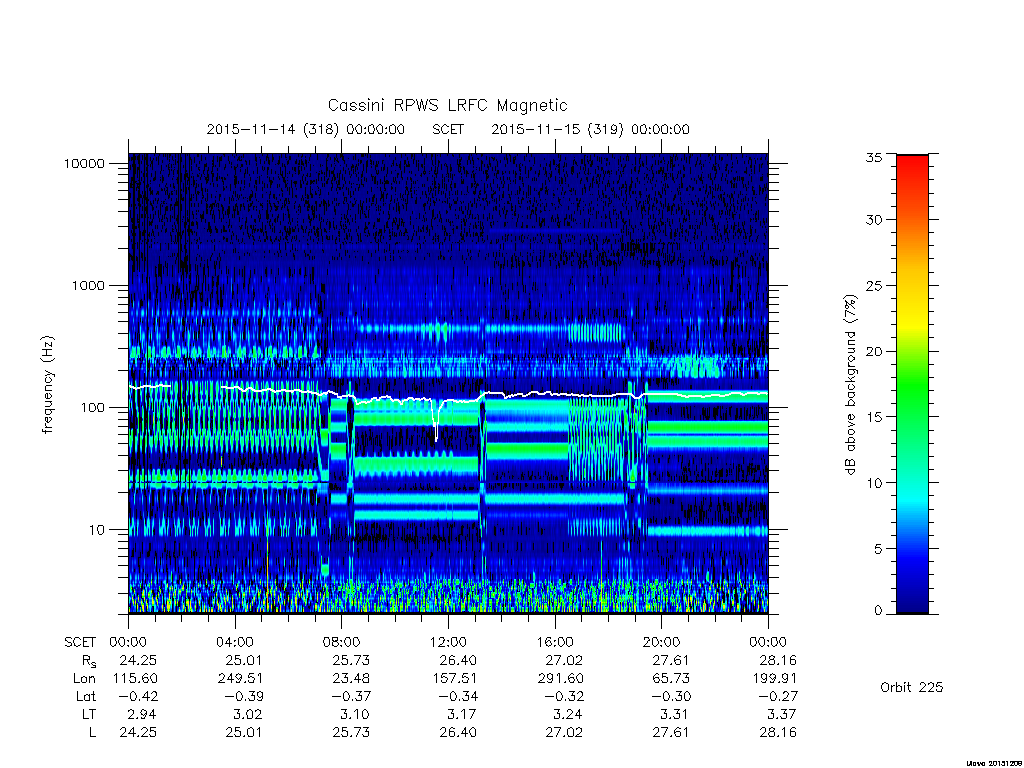Click the time label '12:00'
The width and height of the screenshot is (1024, 768).
(448, 642)
